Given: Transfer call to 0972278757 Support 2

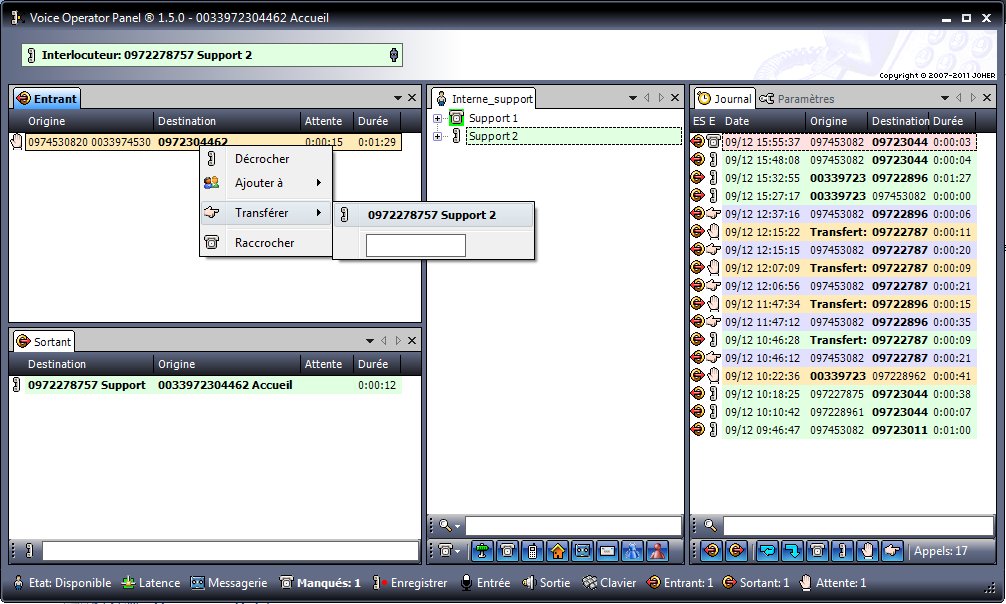Looking at the screenshot, I should (x=434, y=215).
